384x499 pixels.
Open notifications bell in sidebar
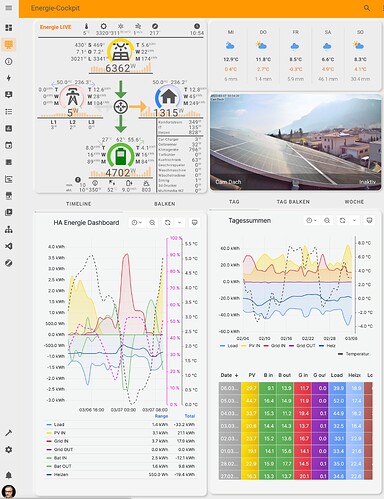(x=9, y=475)
